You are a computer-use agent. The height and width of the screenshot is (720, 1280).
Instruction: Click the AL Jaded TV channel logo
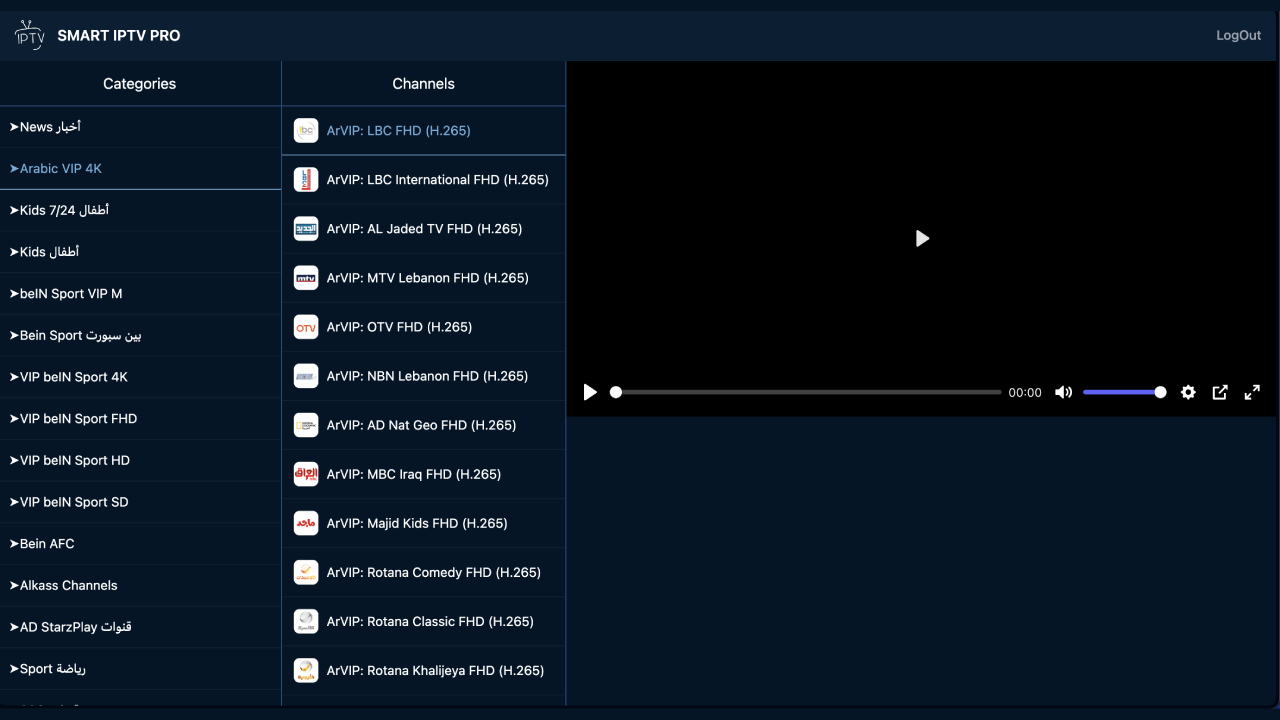click(x=306, y=229)
